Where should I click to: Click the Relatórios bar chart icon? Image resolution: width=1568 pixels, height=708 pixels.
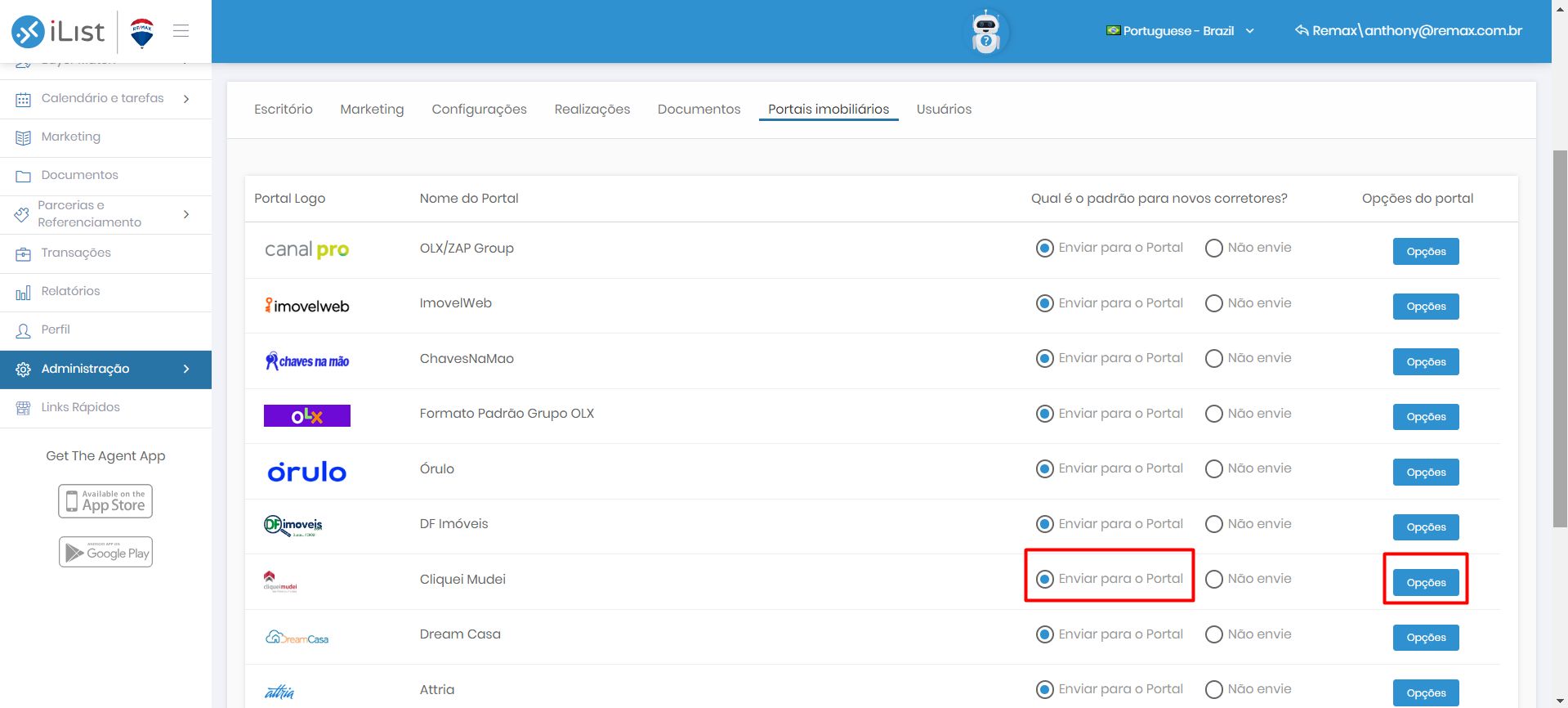click(x=23, y=292)
